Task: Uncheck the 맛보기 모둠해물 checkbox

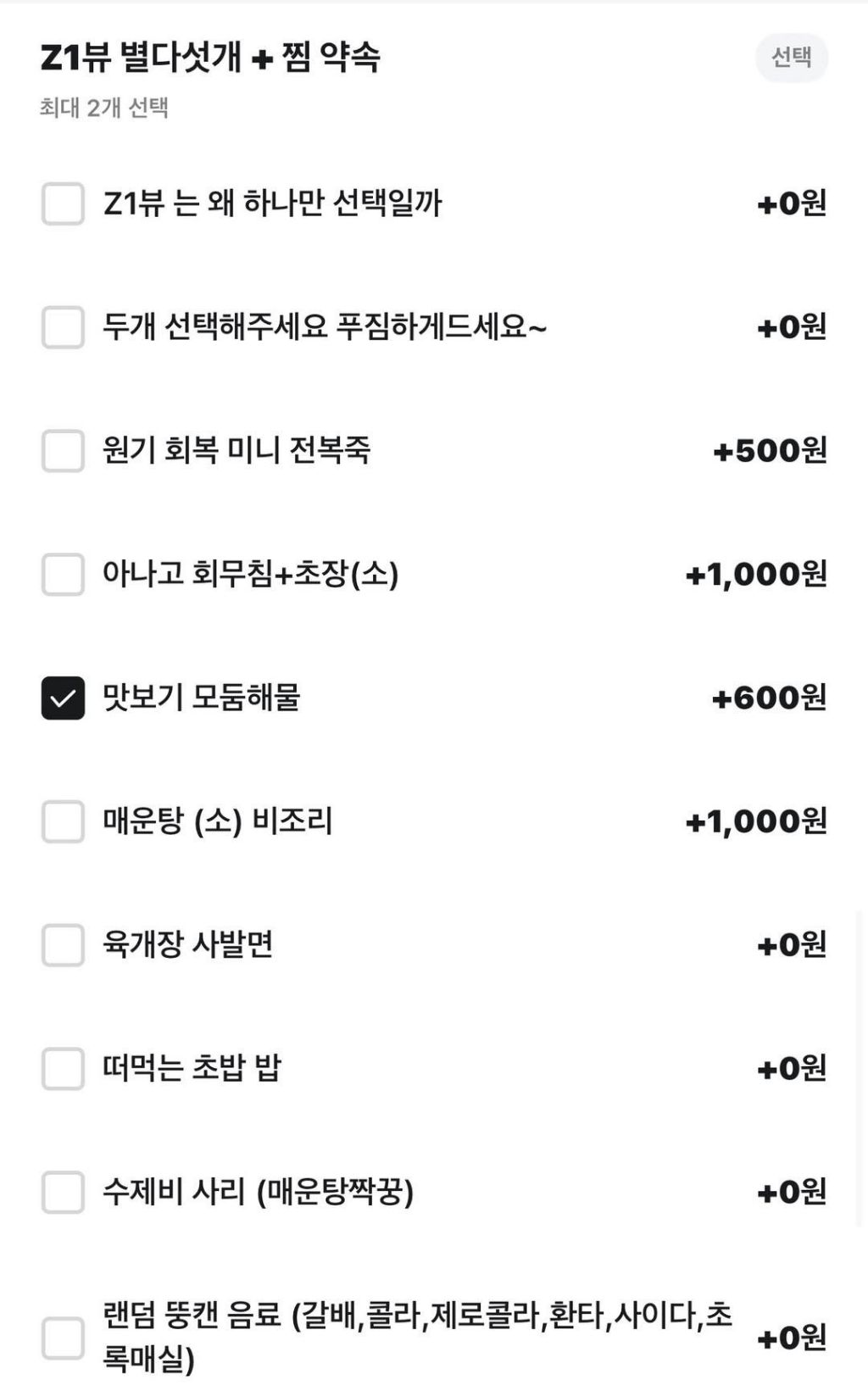Action: click(x=63, y=698)
